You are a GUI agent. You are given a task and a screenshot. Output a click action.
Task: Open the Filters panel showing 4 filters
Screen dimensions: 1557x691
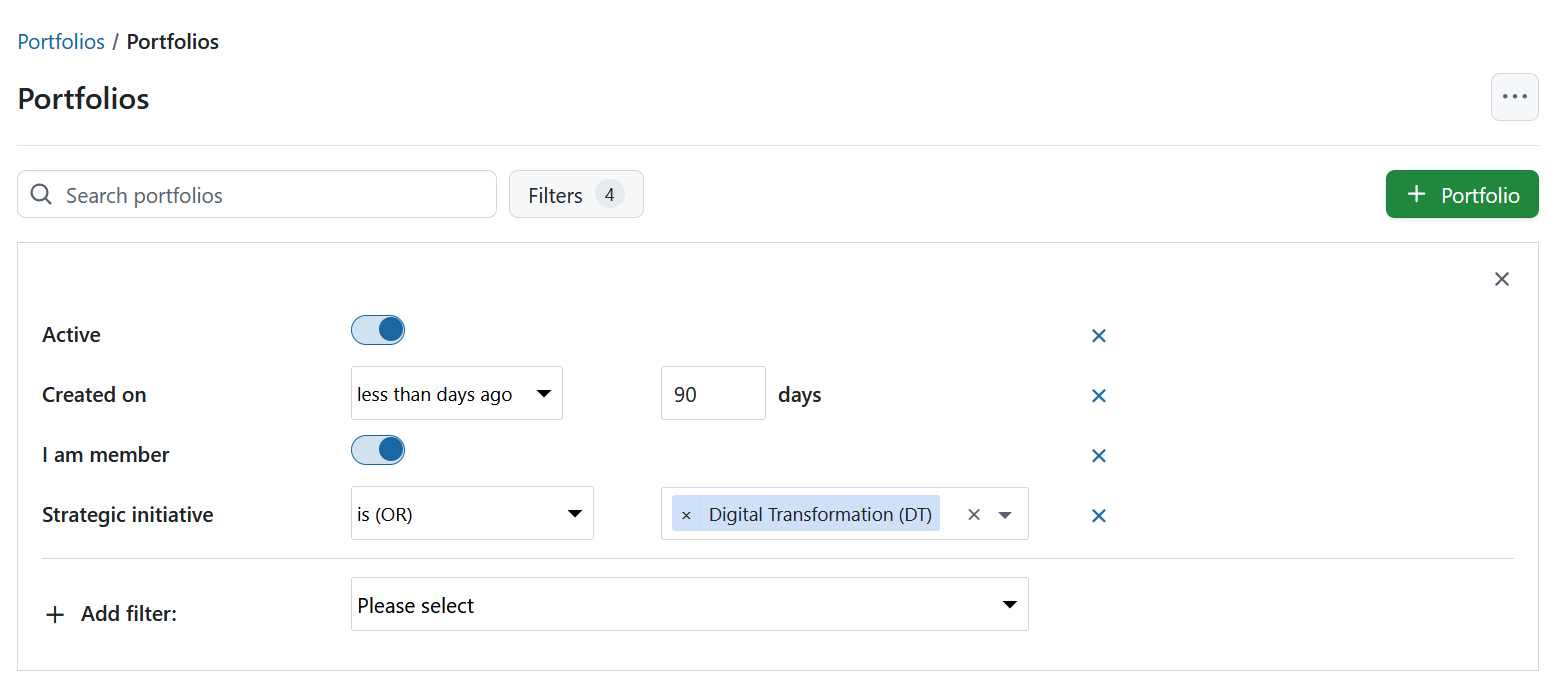(x=576, y=194)
